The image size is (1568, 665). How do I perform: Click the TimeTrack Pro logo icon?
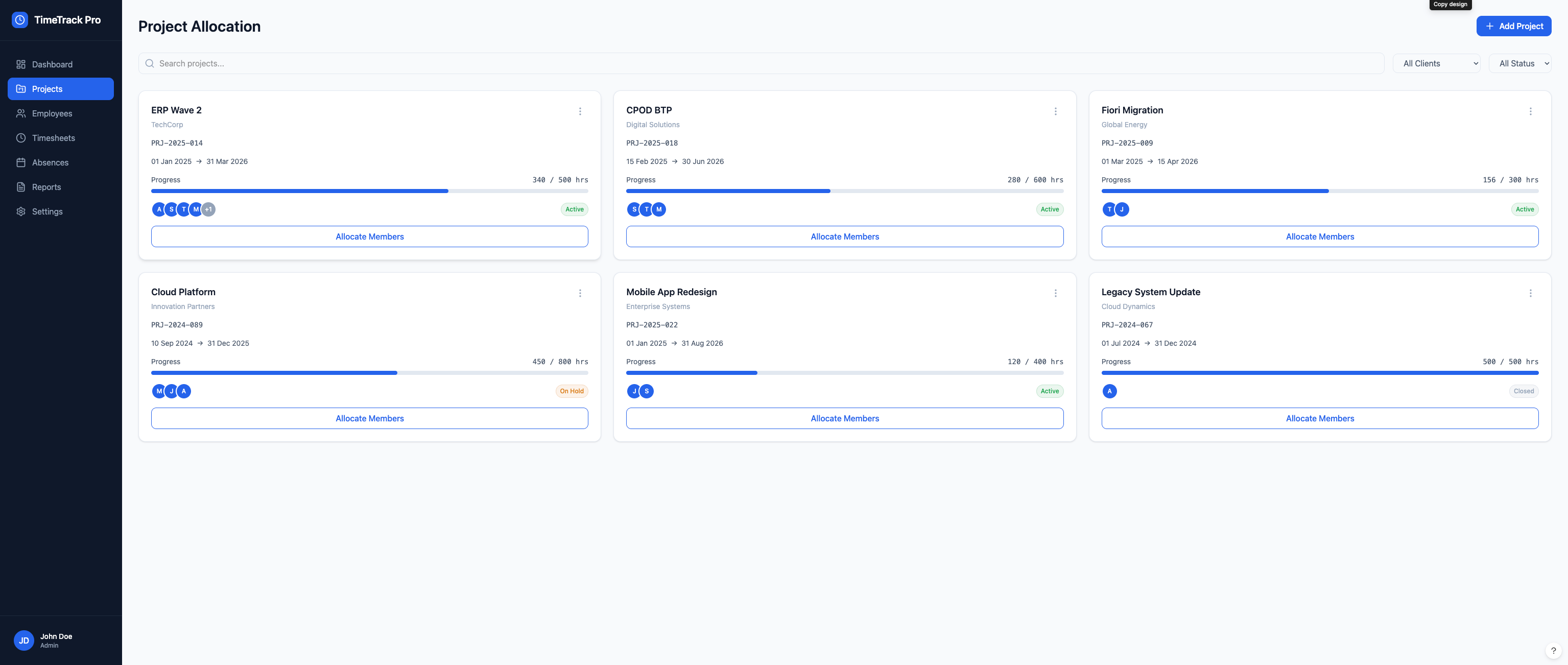point(20,19)
